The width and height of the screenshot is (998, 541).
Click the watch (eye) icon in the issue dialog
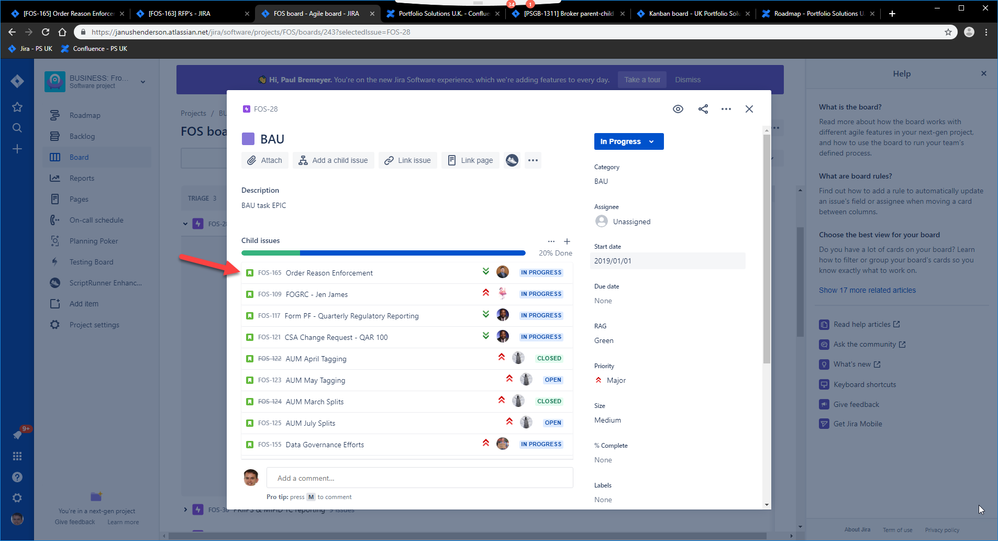(678, 109)
